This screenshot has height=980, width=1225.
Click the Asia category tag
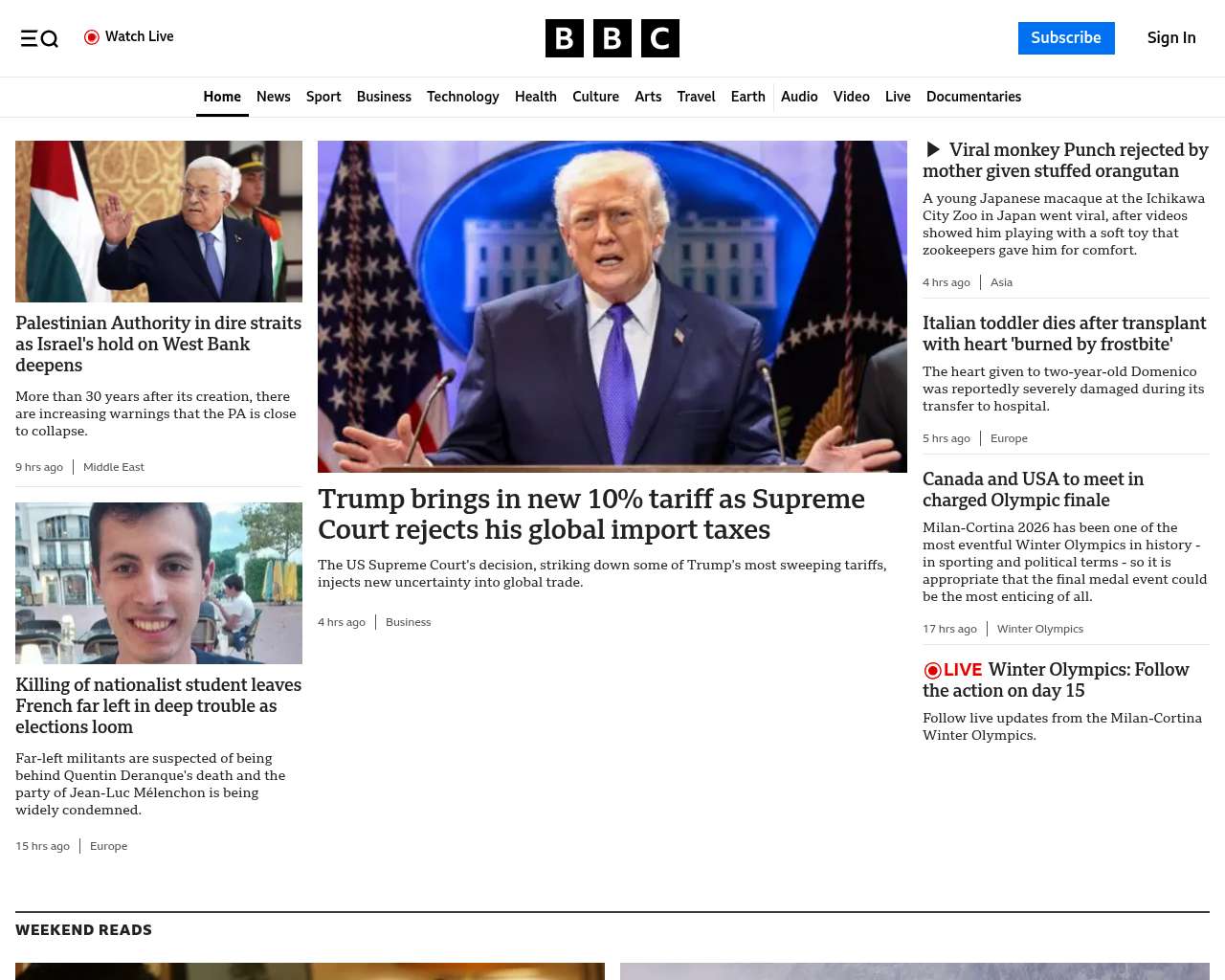(1001, 282)
